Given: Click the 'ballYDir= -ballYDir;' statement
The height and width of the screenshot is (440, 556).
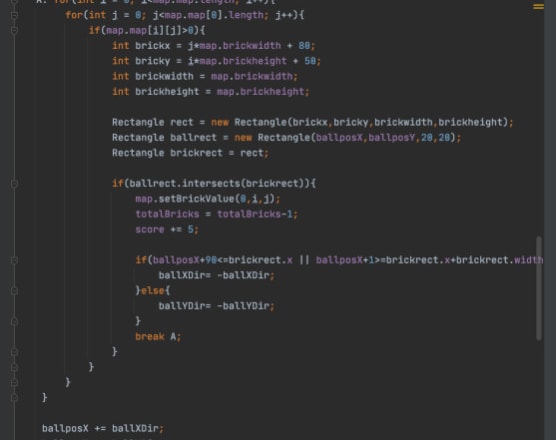Looking at the screenshot, I should (216, 306).
